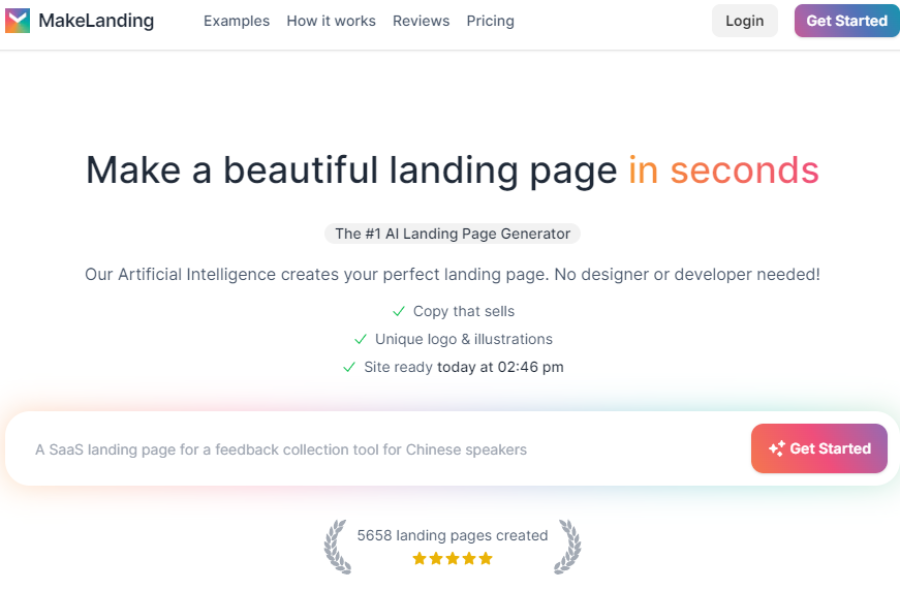Select the right laurel wreath decoration

point(568,546)
